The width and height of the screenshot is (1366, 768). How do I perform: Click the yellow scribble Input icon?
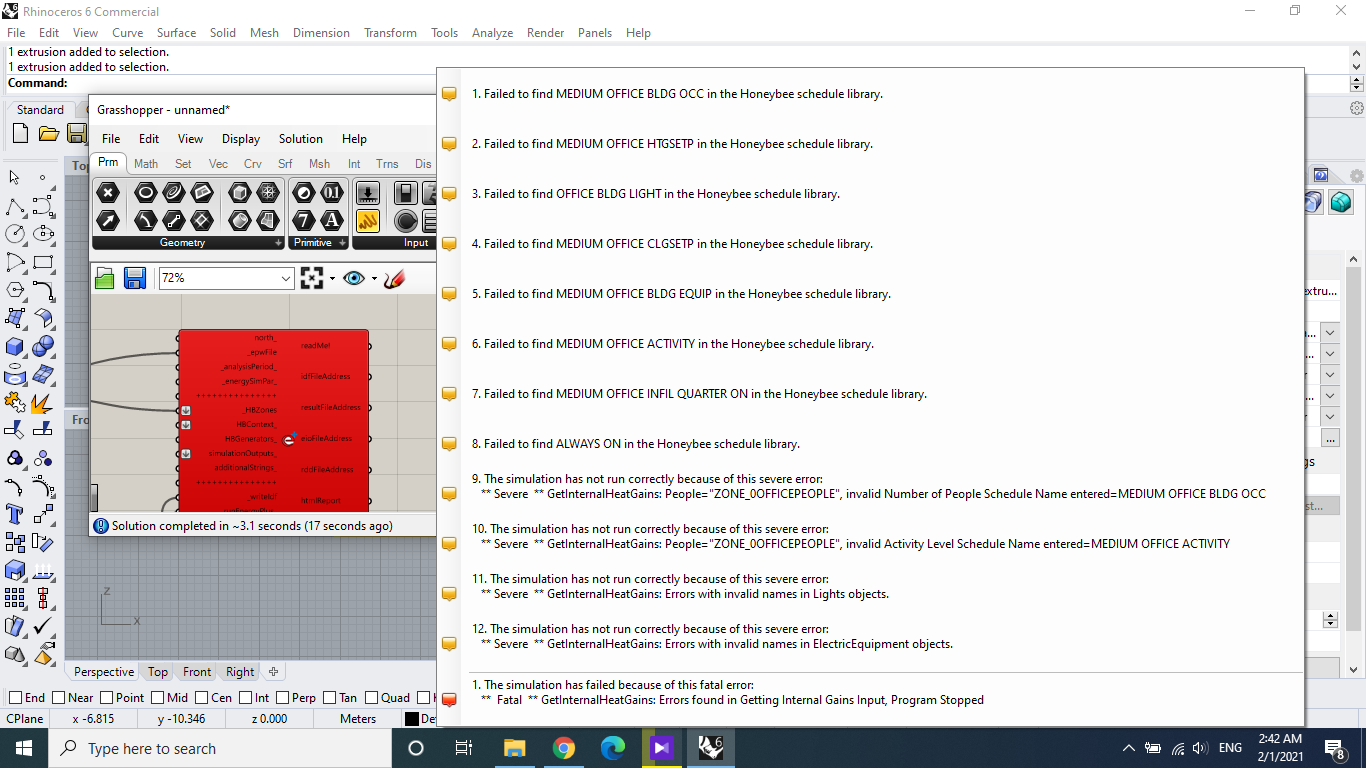click(368, 220)
